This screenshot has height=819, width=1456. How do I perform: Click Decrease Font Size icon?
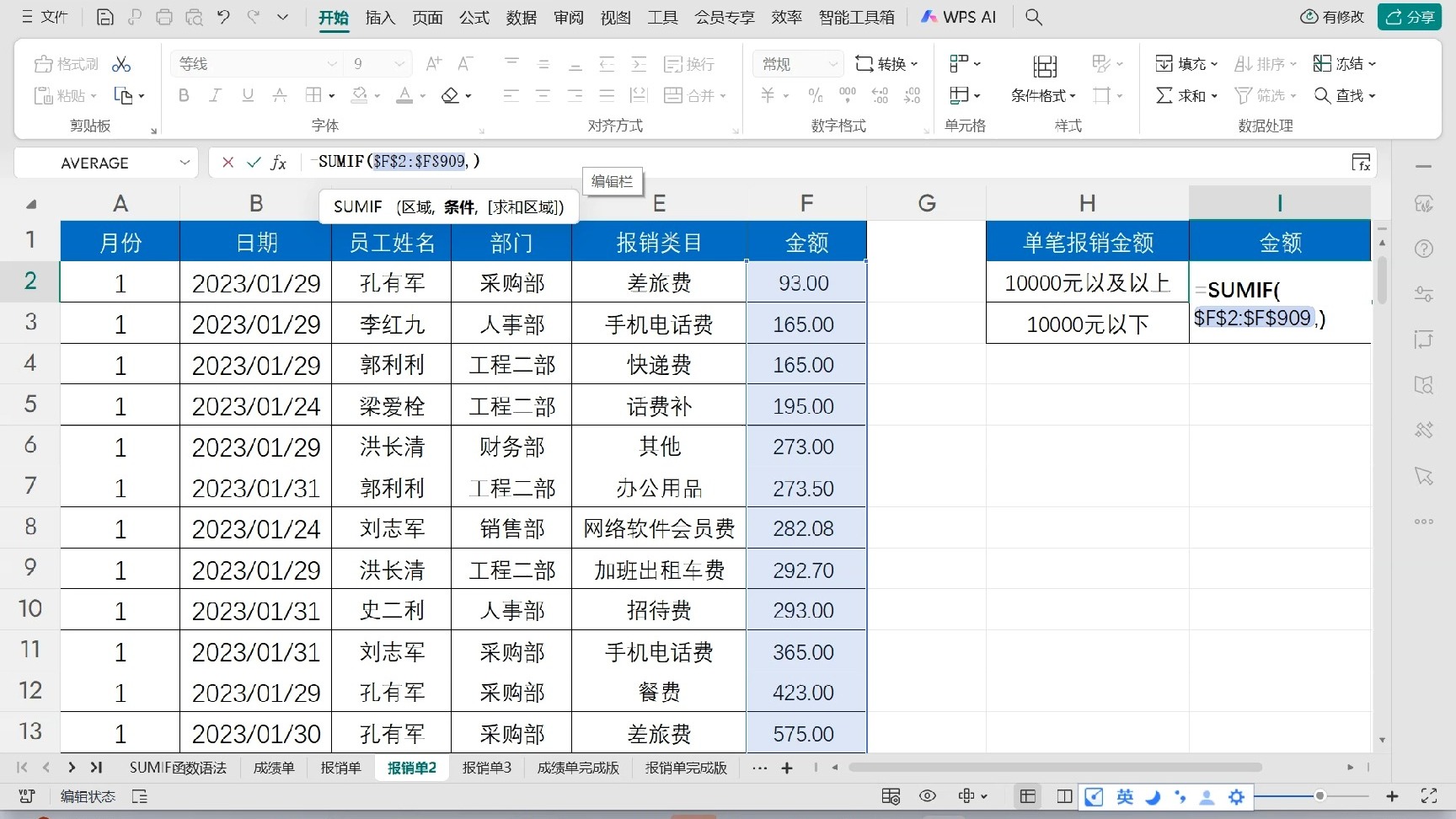(x=465, y=63)
